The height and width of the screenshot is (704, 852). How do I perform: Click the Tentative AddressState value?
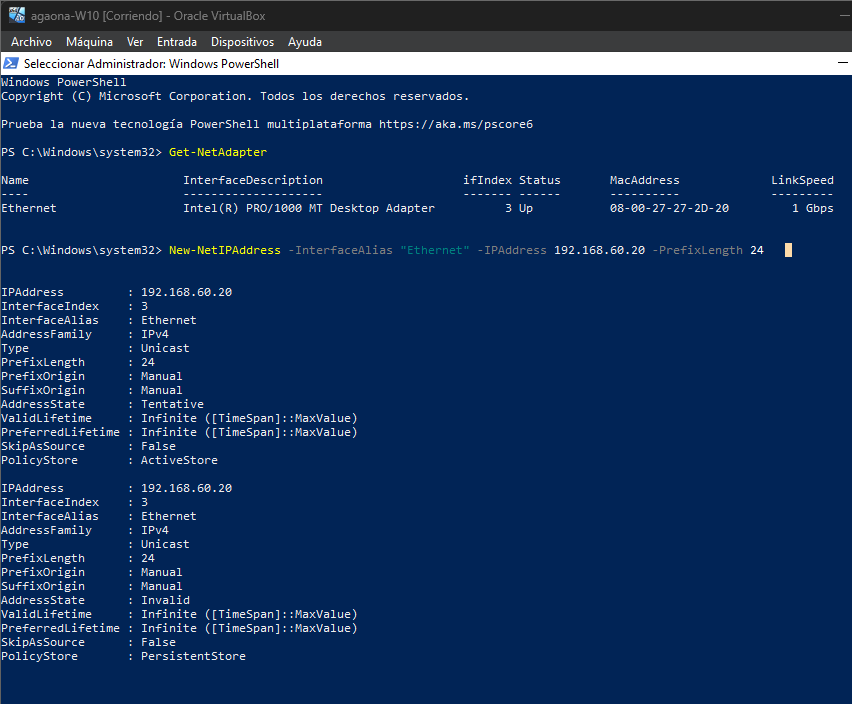[x=172, y=404]
